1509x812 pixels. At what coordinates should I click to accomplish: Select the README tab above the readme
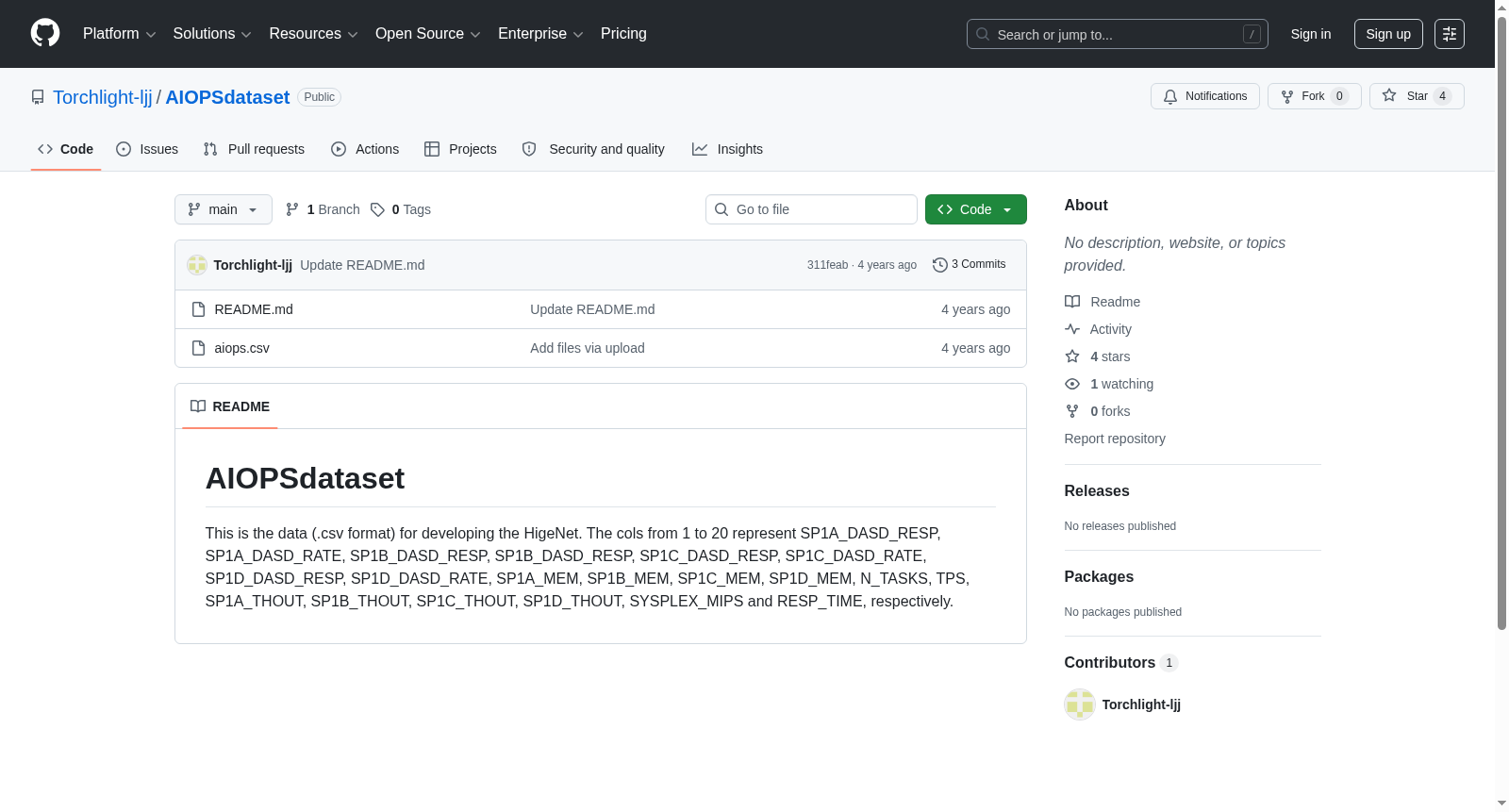click(230, 406)
